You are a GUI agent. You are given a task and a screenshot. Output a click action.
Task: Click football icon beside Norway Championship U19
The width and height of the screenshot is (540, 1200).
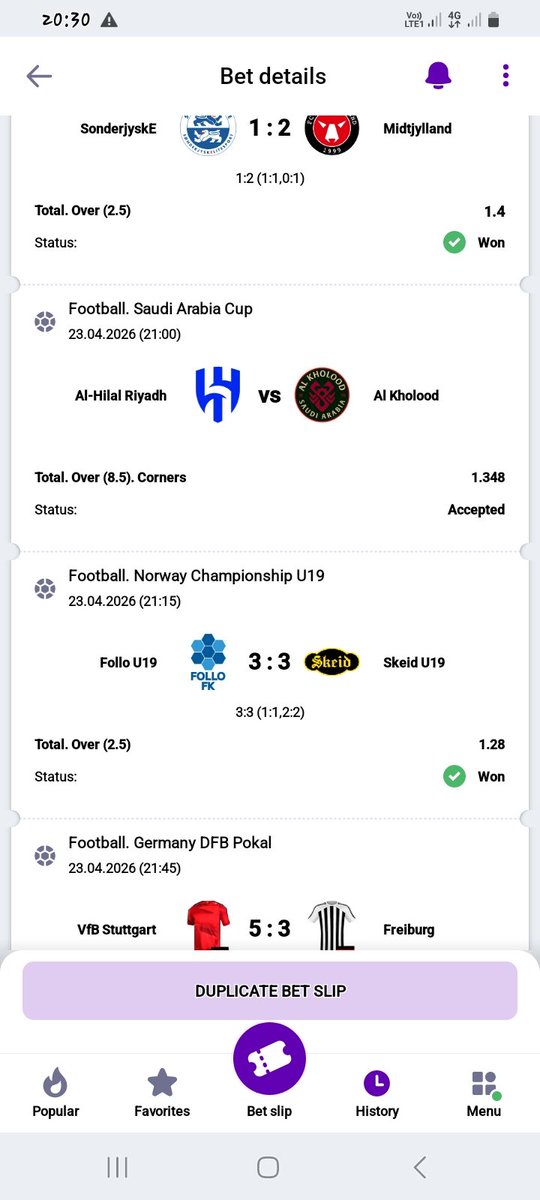tap(45, 588)
